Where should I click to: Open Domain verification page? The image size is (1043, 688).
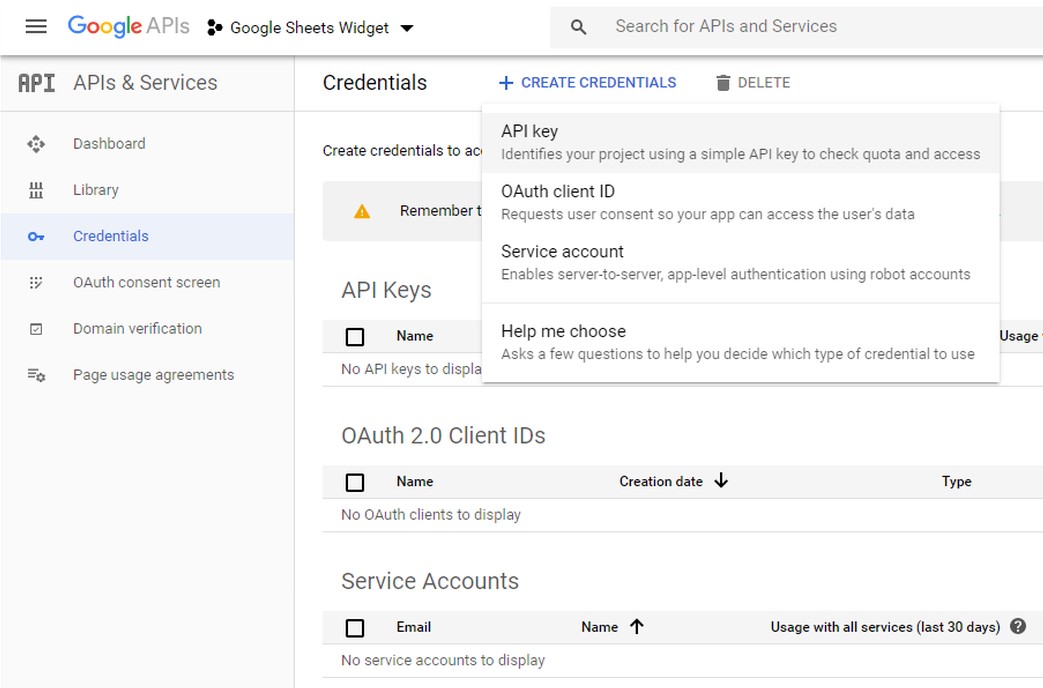point(138,329)
